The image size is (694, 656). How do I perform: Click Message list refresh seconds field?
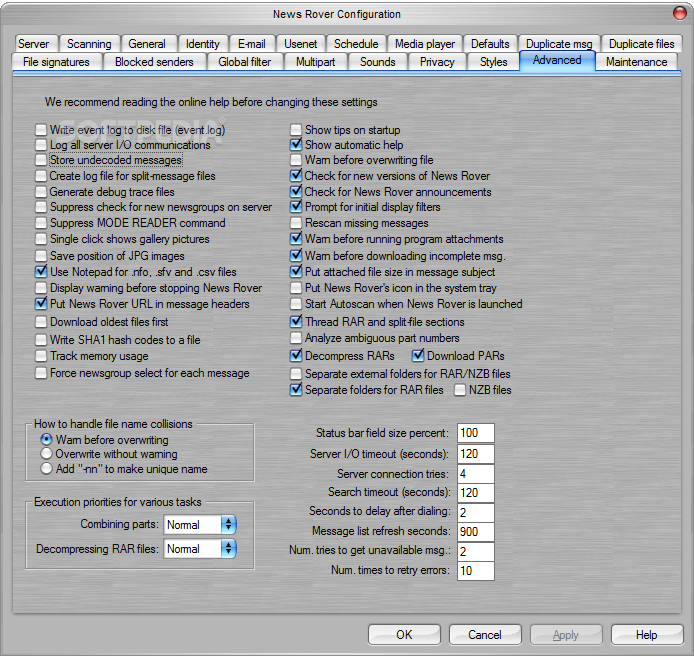click(x=476, y=532)
